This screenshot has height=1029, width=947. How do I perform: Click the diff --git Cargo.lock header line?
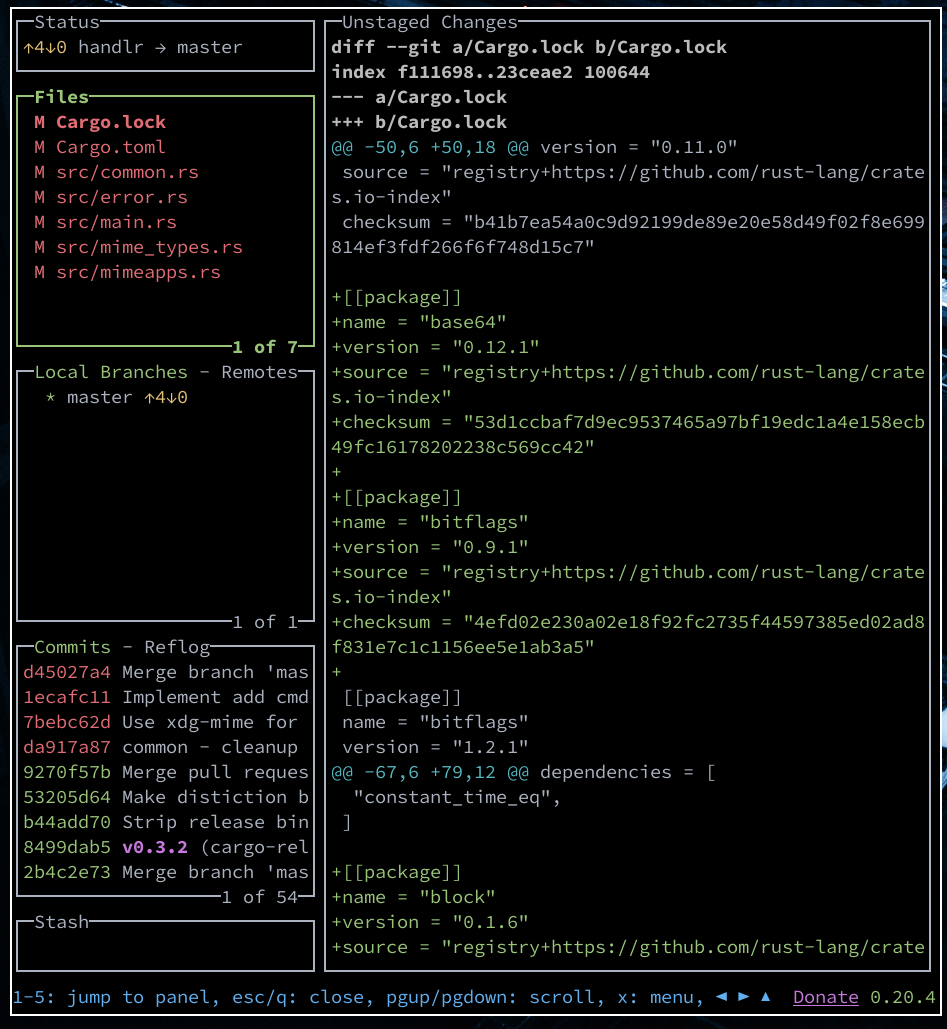529,47
